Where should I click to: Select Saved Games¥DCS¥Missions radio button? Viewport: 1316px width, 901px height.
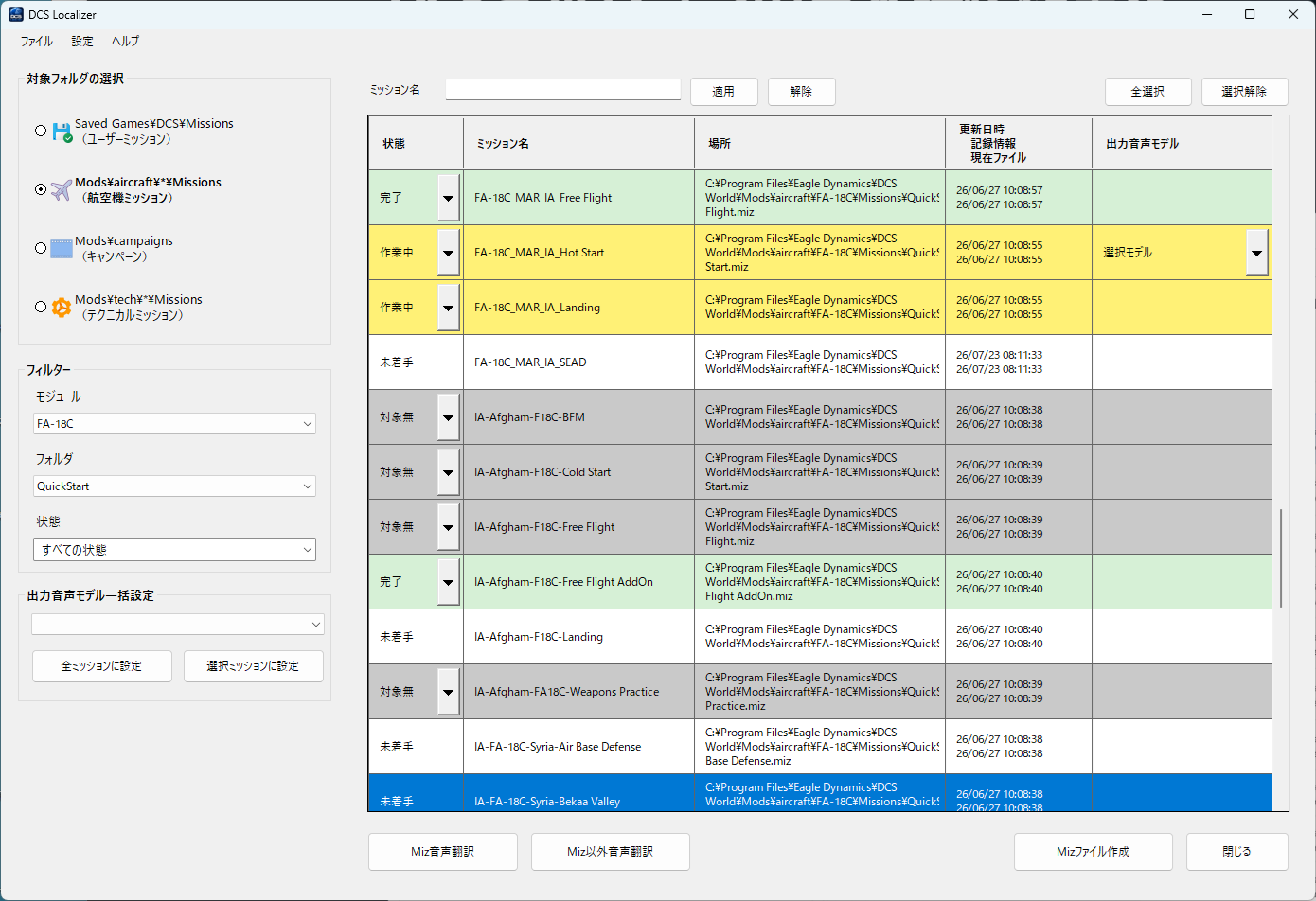tap(41, 131)
